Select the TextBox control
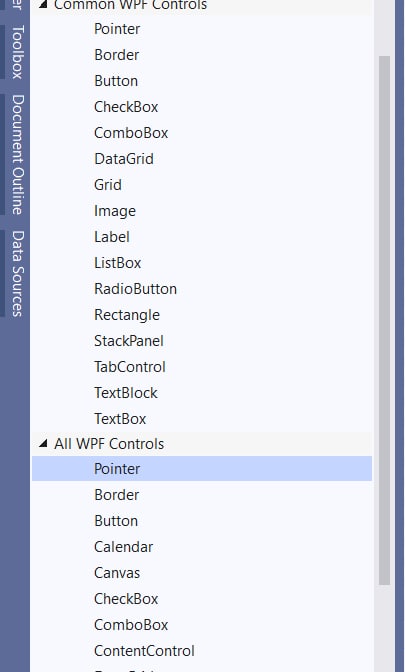405x672 pixels. pyautogui.click(x=120, y=419)
